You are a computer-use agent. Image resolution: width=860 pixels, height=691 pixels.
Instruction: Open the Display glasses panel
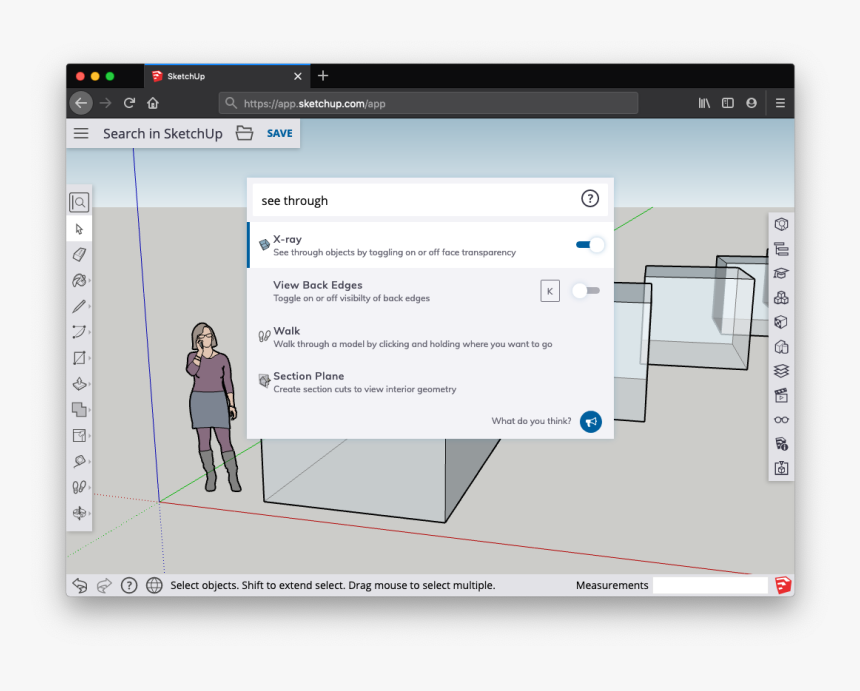[781, 420]
